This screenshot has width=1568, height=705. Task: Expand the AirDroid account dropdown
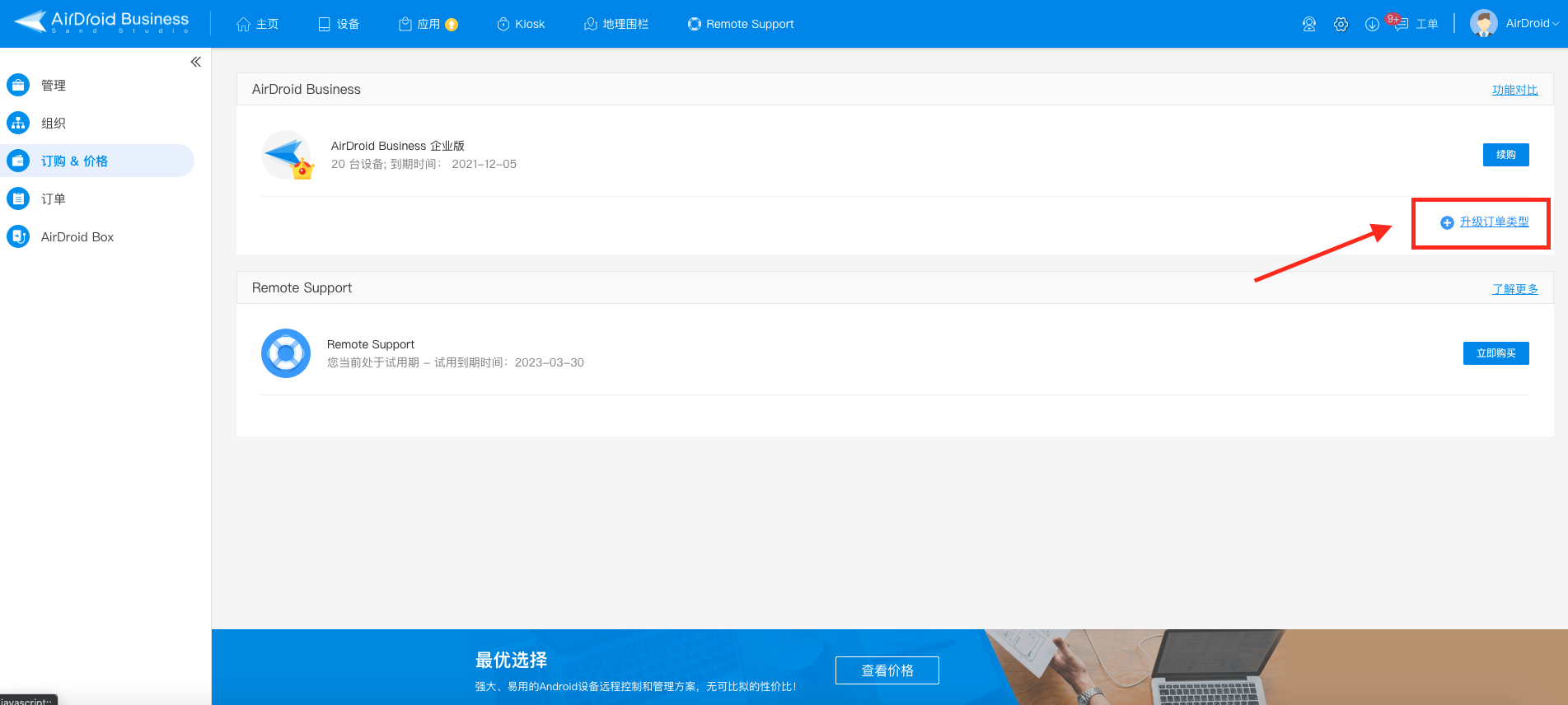(x=1532, y=23)
